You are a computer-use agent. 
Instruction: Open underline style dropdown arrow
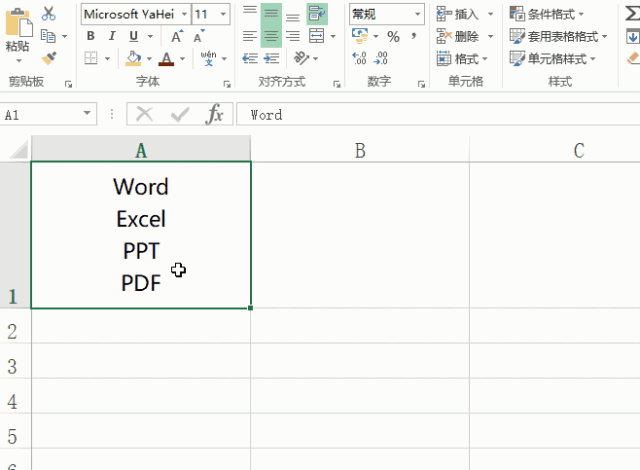click(150, 36)
